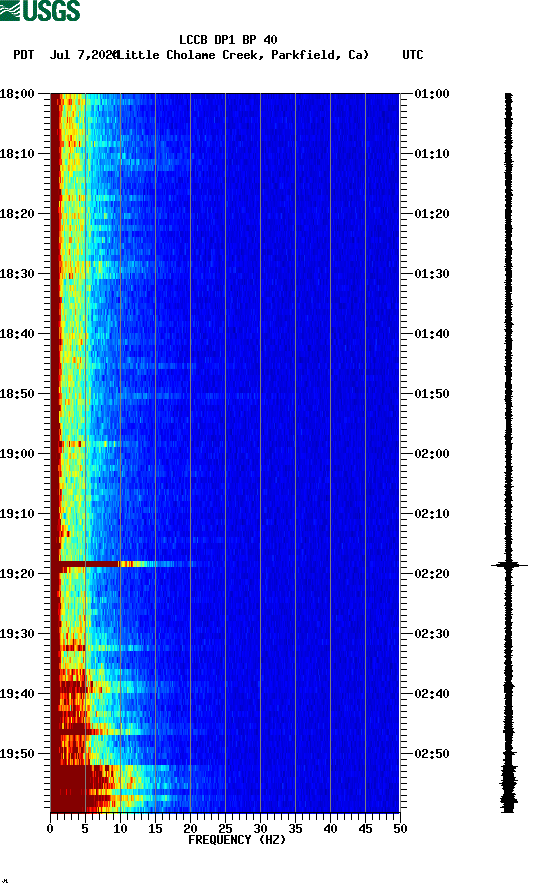The width and height of the screenshot is (552, 892).
Task: Click the '45' frequency axis label
Action: pos(365,828)
